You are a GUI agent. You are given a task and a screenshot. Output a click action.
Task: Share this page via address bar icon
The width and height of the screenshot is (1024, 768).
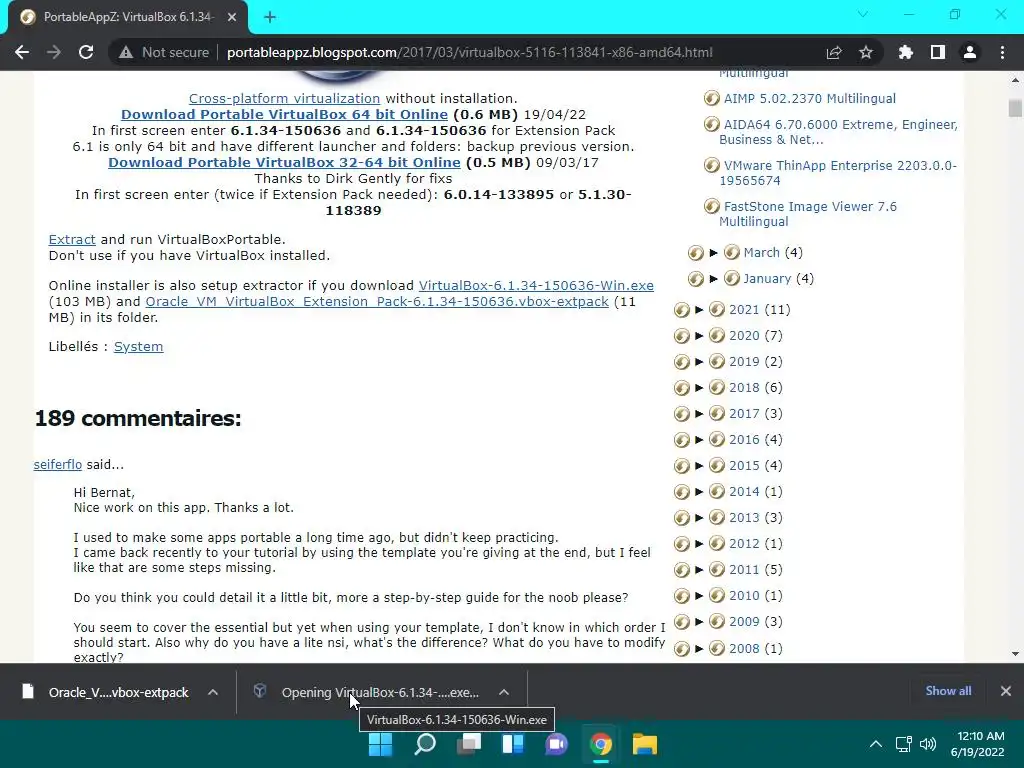click(834, 52)
